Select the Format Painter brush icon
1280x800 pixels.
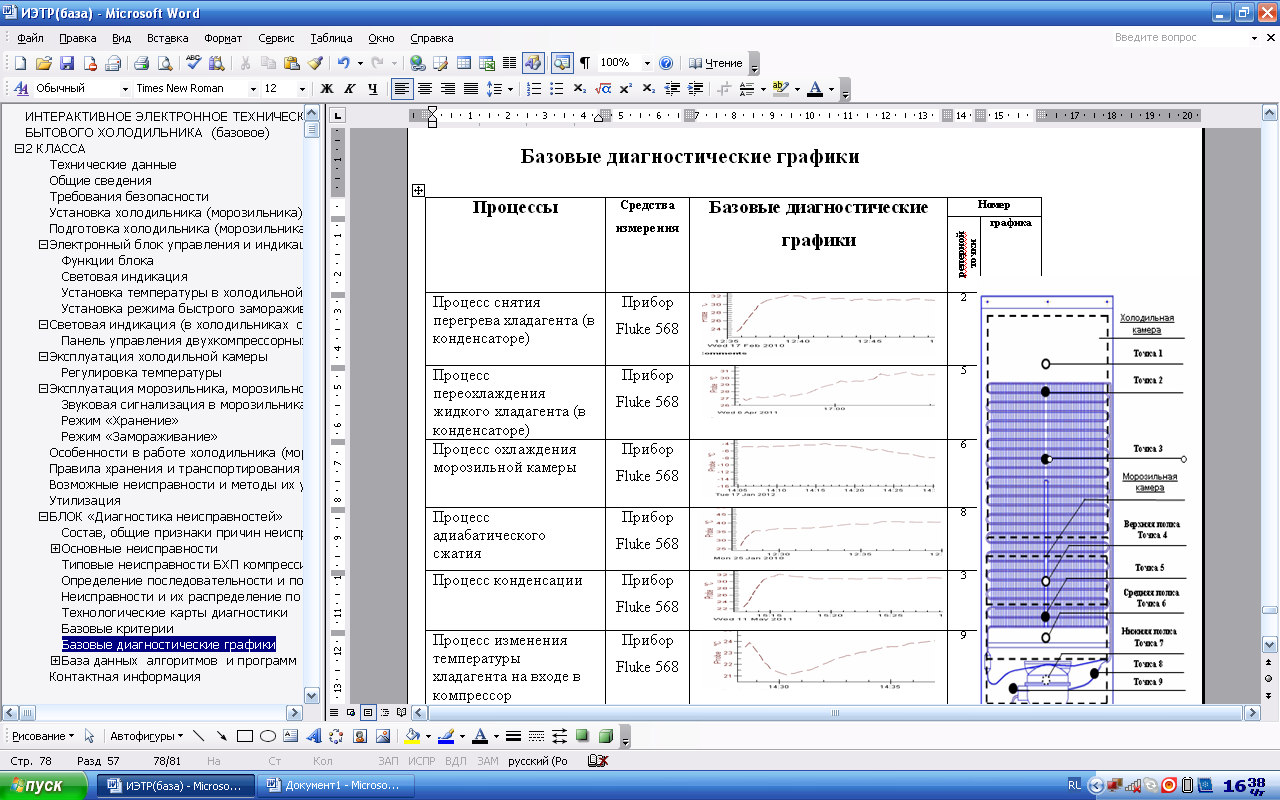pos(314,63)
